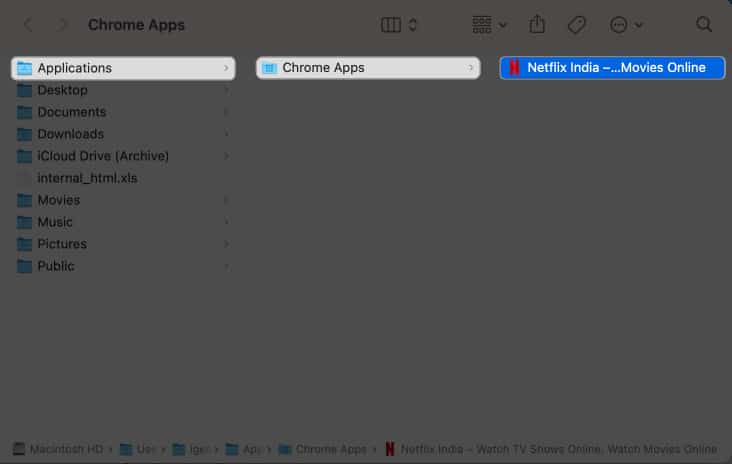The width and height of the screenshot is (732, 464).
Task: Select the internal_html.xls file
Action: point(87,178)
